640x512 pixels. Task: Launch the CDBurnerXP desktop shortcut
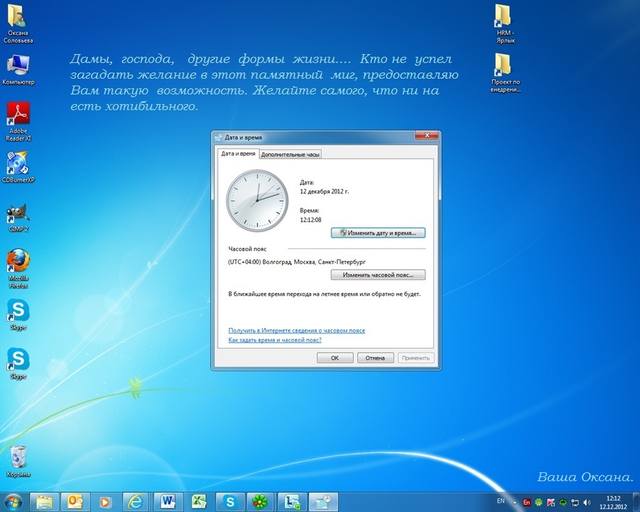coord(18,167)
